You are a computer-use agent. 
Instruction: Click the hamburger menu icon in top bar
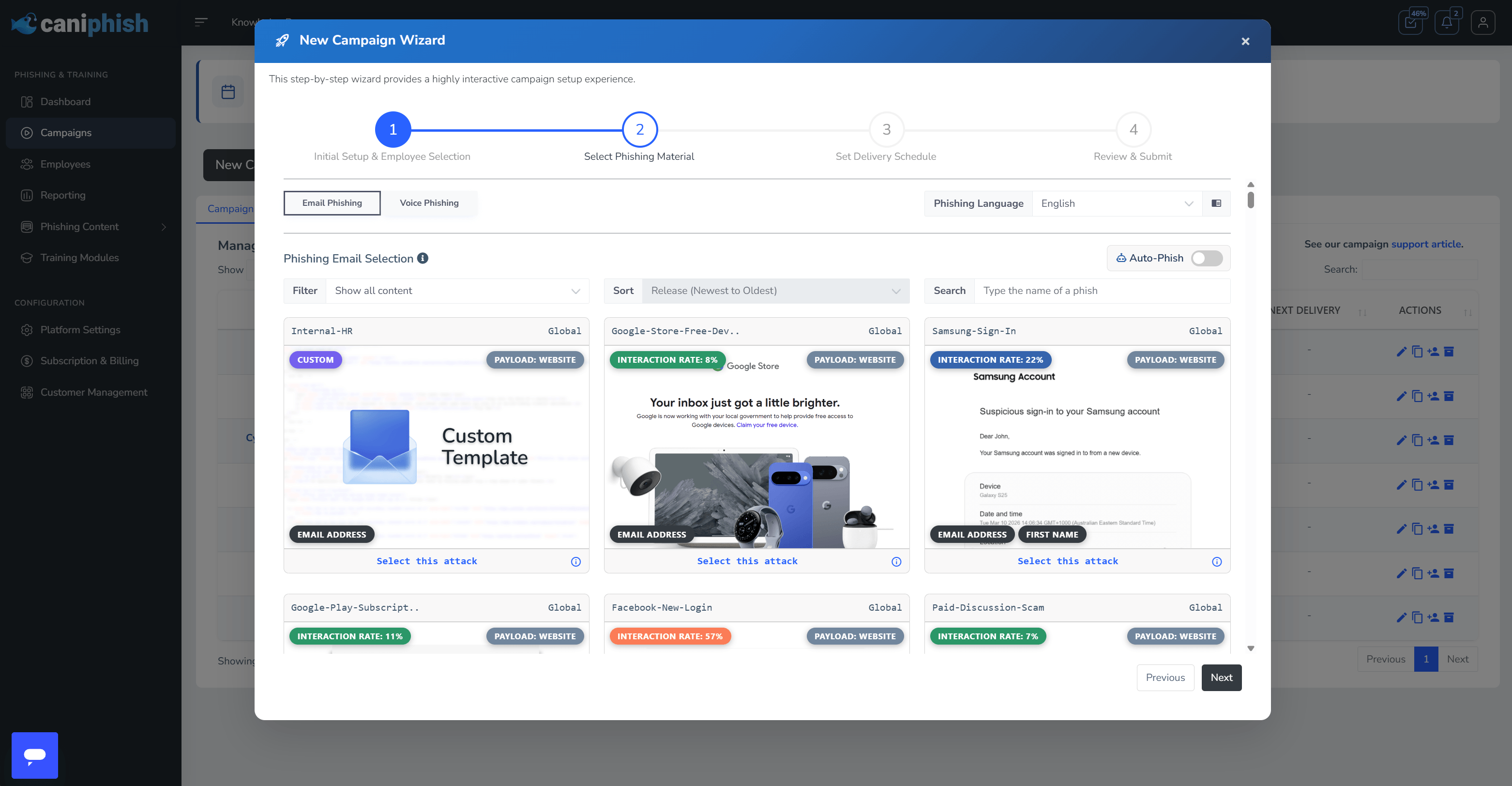(x=201, y=22)
